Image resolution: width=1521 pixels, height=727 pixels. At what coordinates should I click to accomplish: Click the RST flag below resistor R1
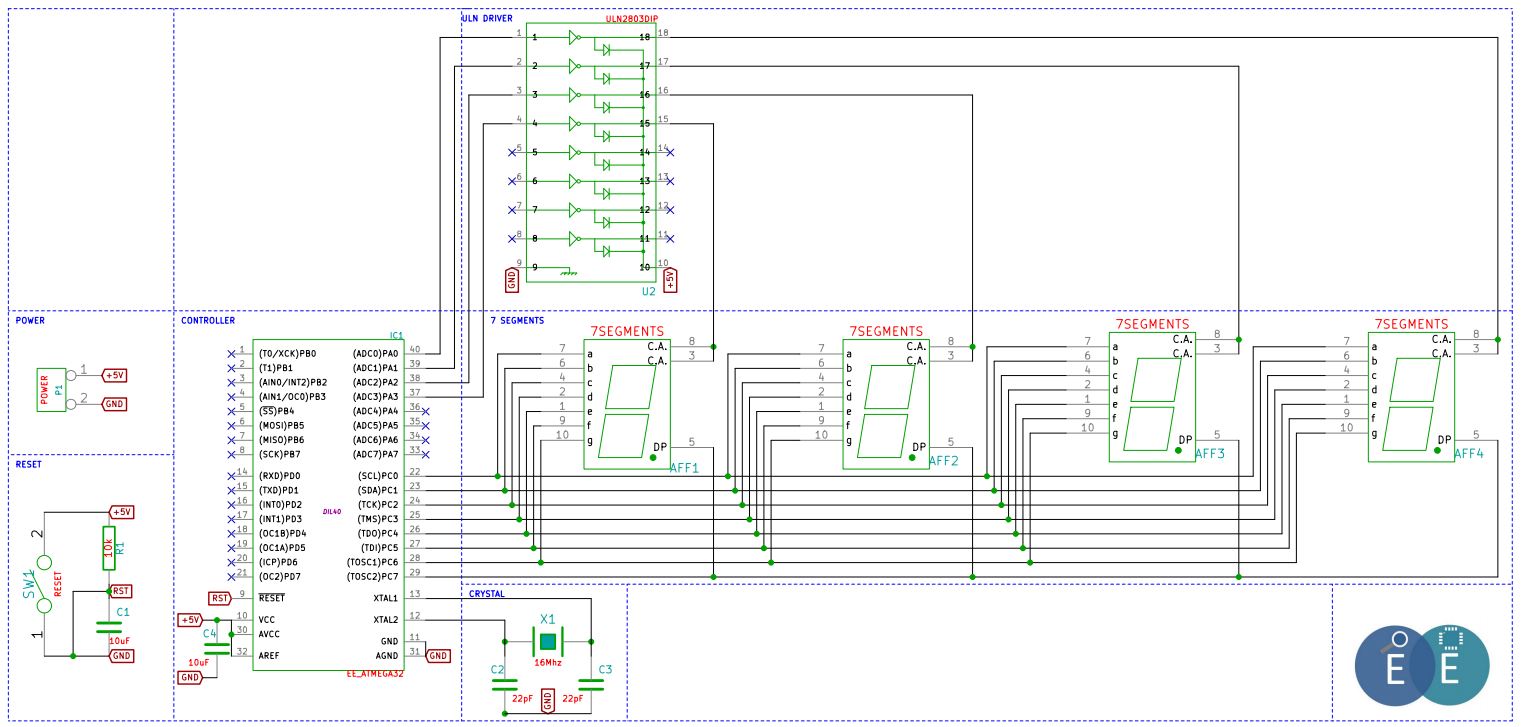[120, 591]
